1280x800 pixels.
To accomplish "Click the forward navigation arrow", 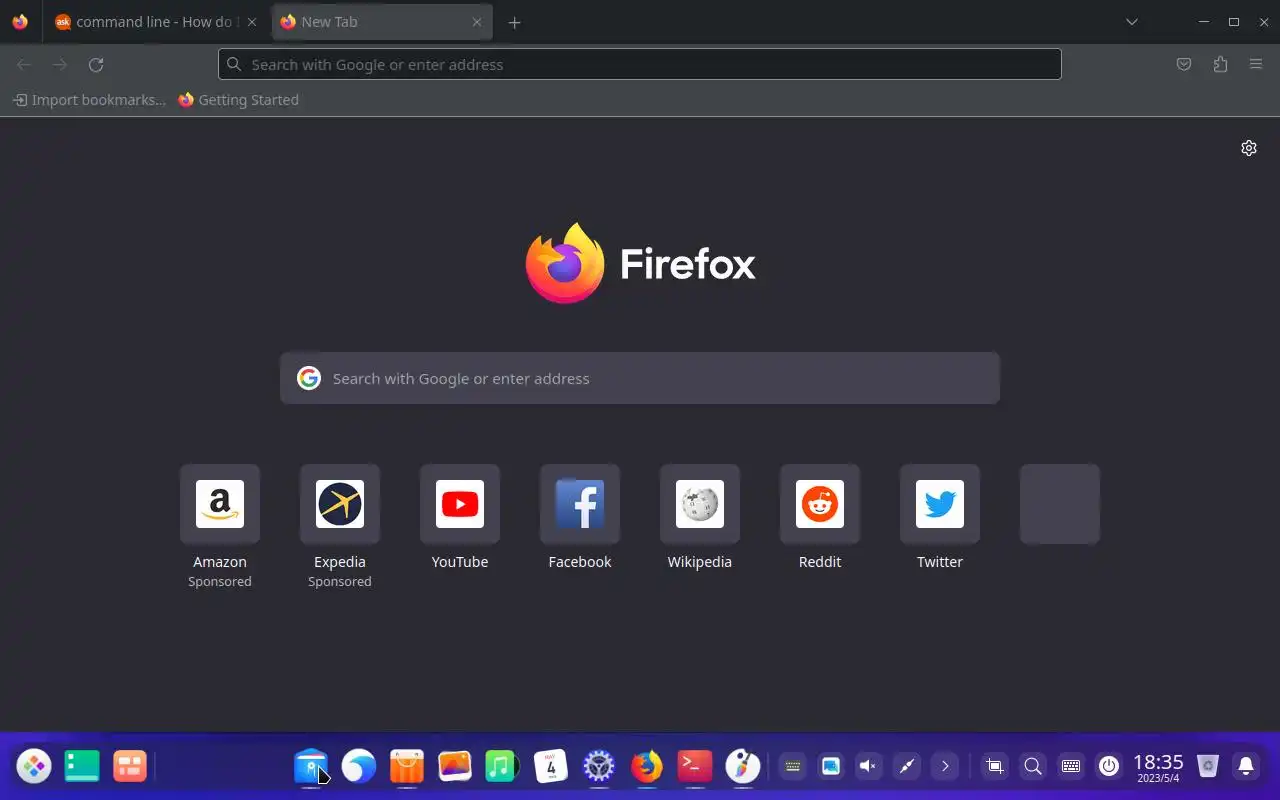I will pyautogui.click(x=60, y=64).
